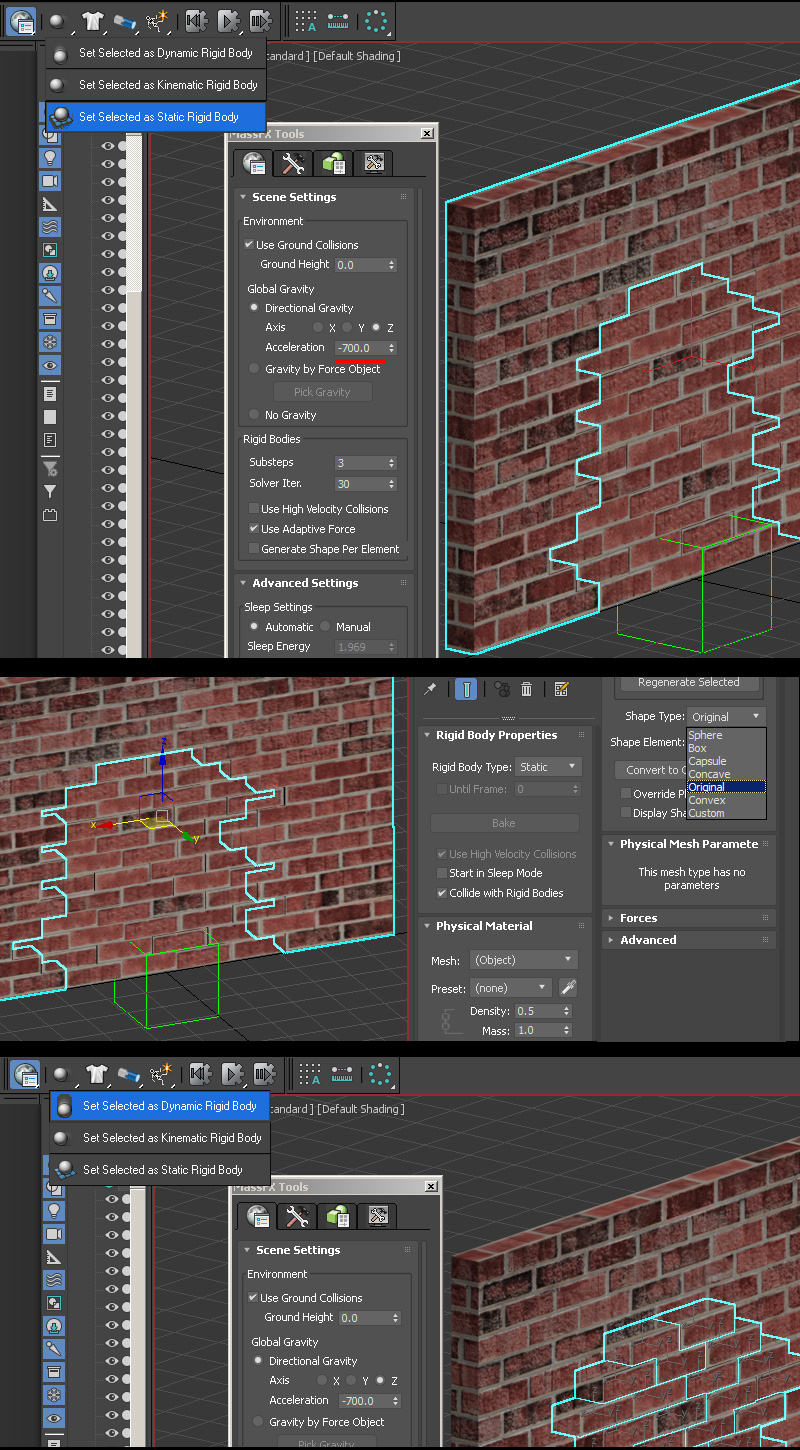Click start simulation icon in bottom screenshot toolbar
The width and height of the screenshot is (800, 1450).
(232, 1074)
